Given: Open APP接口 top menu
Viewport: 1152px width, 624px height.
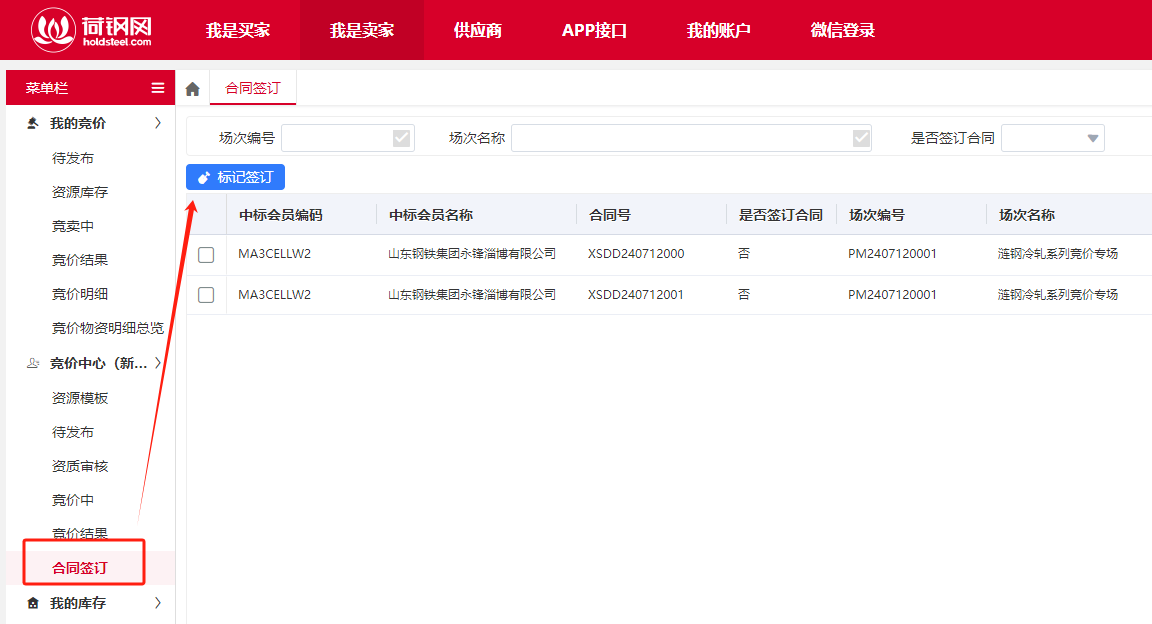Looking at the screenshot, I should (x=594, y=30).
